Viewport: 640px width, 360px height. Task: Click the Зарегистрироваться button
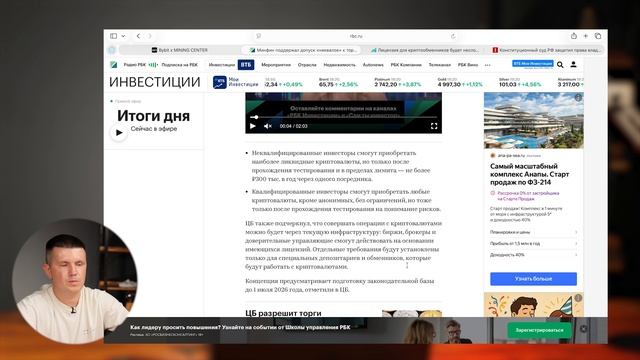click(539, 330)
